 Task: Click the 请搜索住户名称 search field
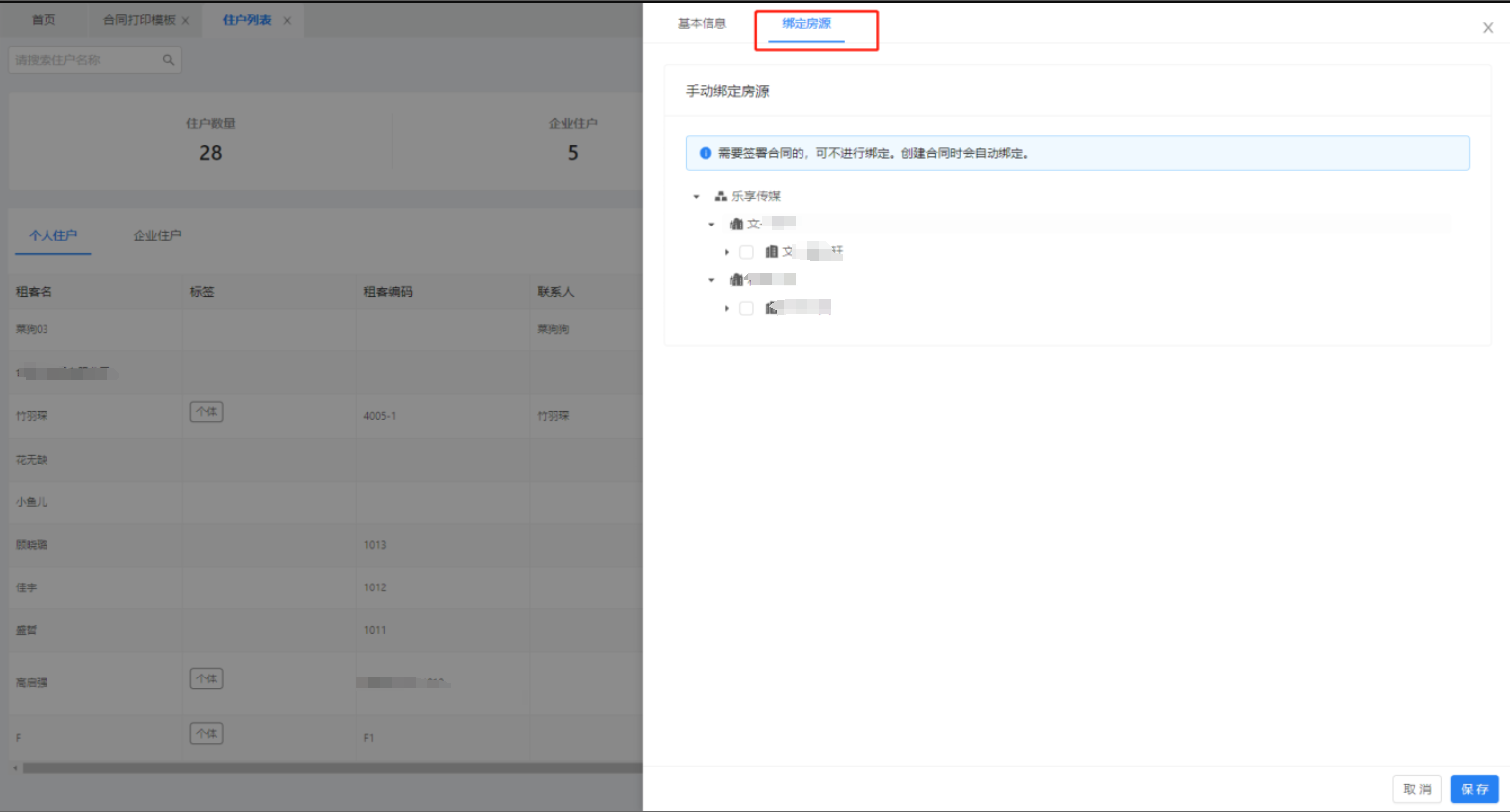click(x=84, y=60)
